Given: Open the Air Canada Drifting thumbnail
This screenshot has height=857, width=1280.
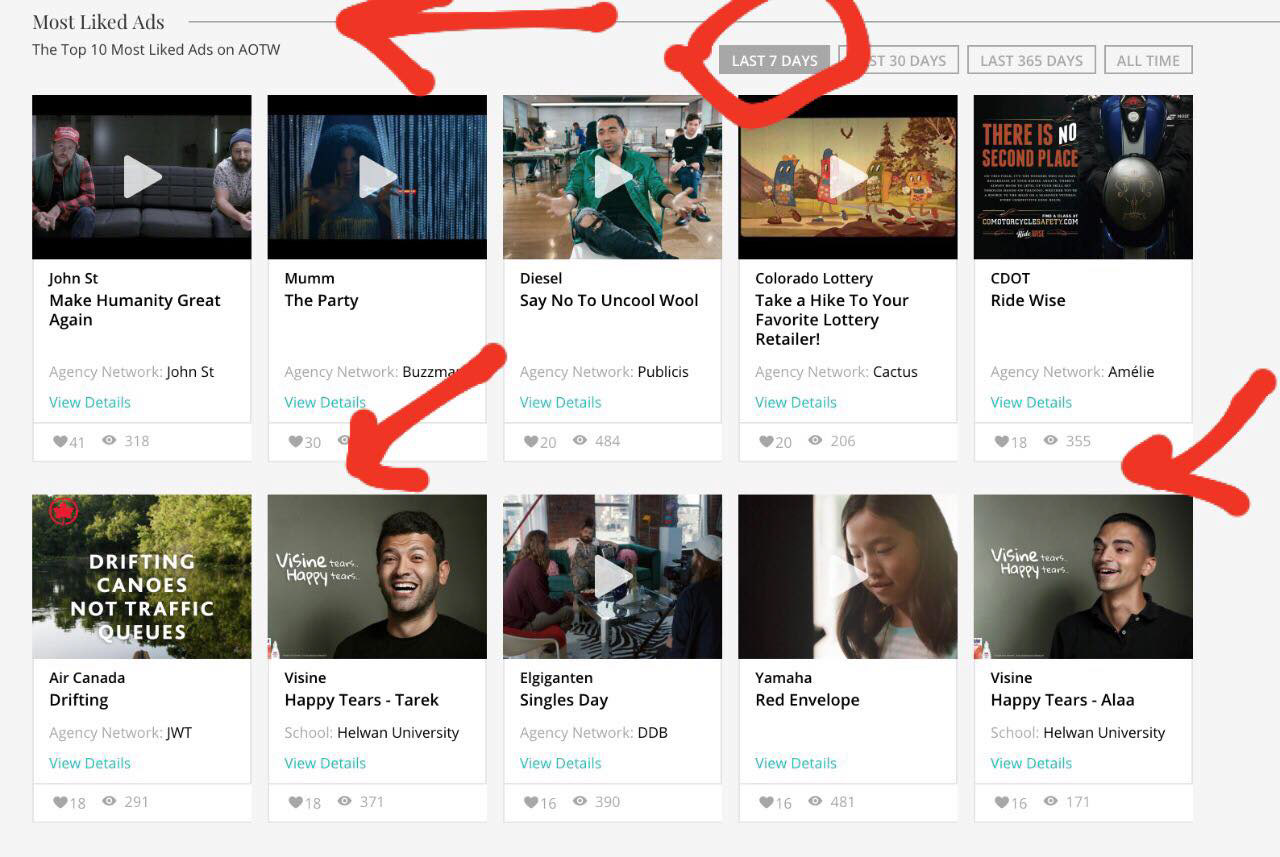Looking at the screenshot, I should (142, 576).
